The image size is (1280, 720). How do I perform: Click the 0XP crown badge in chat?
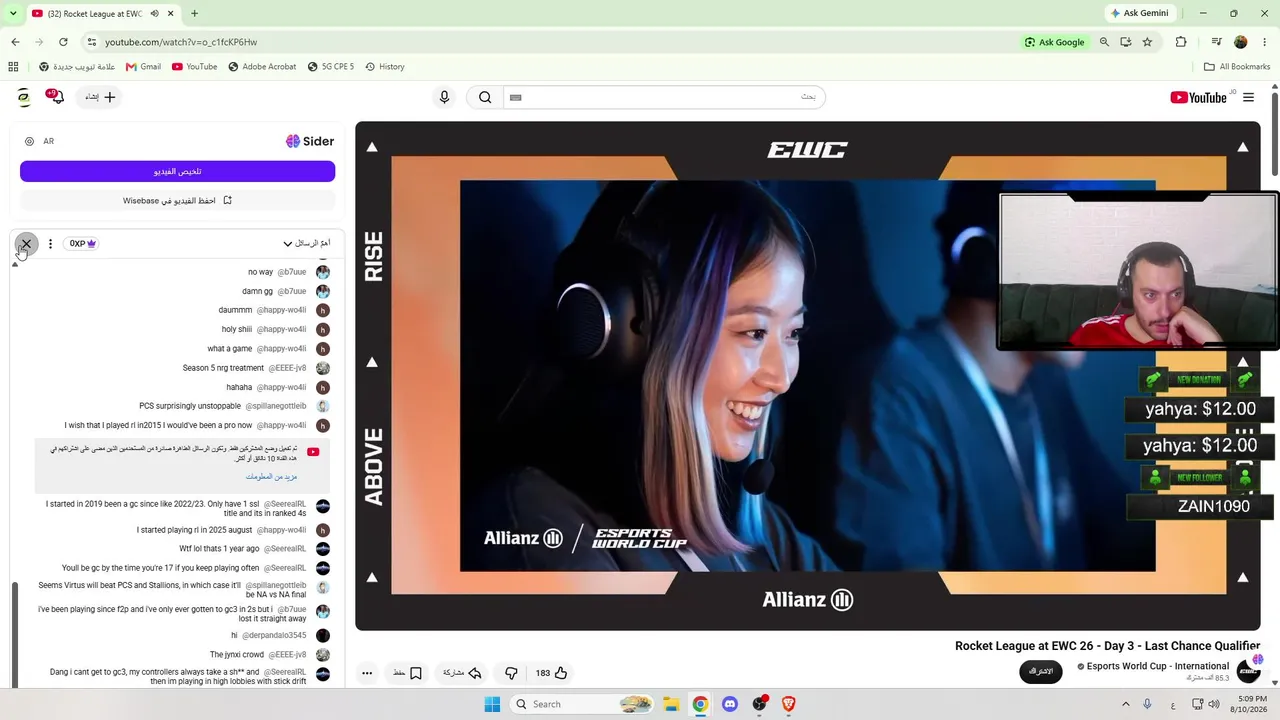point(82,244)
